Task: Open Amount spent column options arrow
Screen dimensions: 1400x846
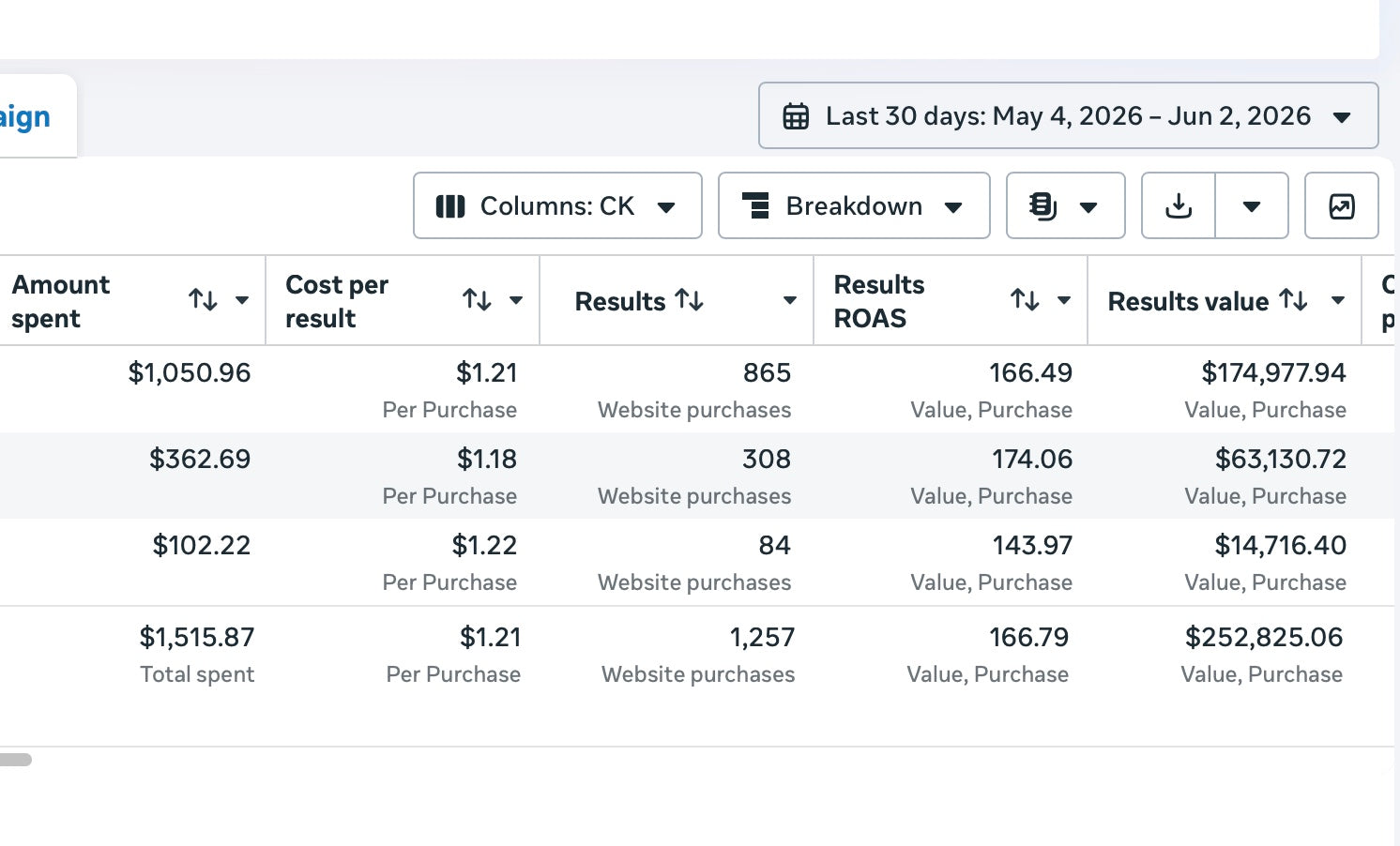Action: [x=242, y=300]
